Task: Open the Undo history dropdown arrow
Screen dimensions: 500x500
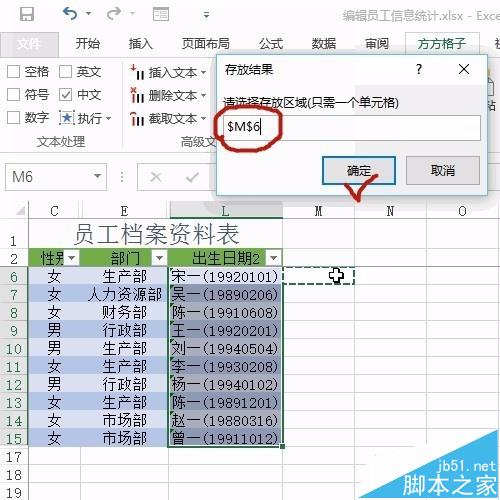Action: [88, 14]
